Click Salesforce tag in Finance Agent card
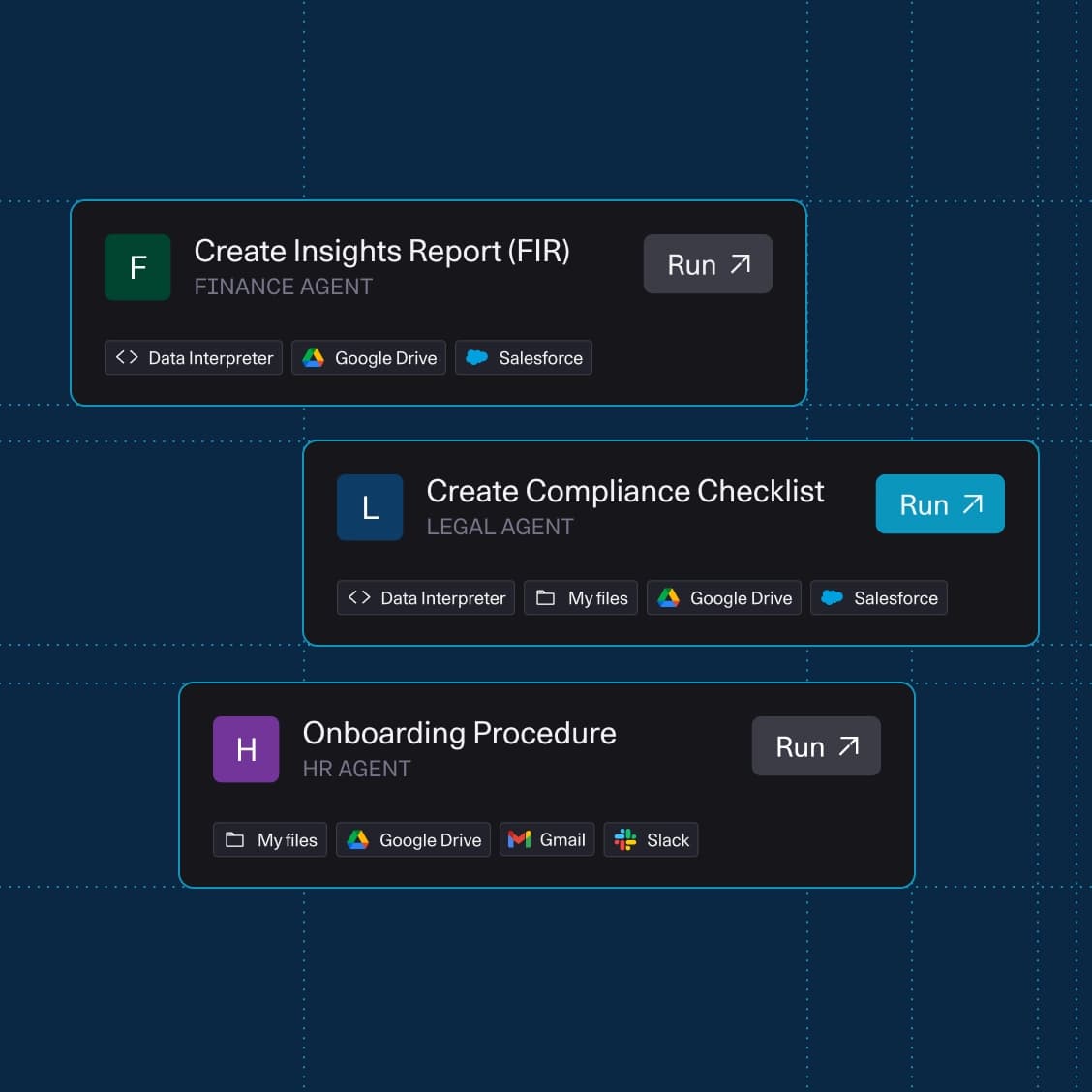Screen dimensions: 1092x1092 coord(524,358)
